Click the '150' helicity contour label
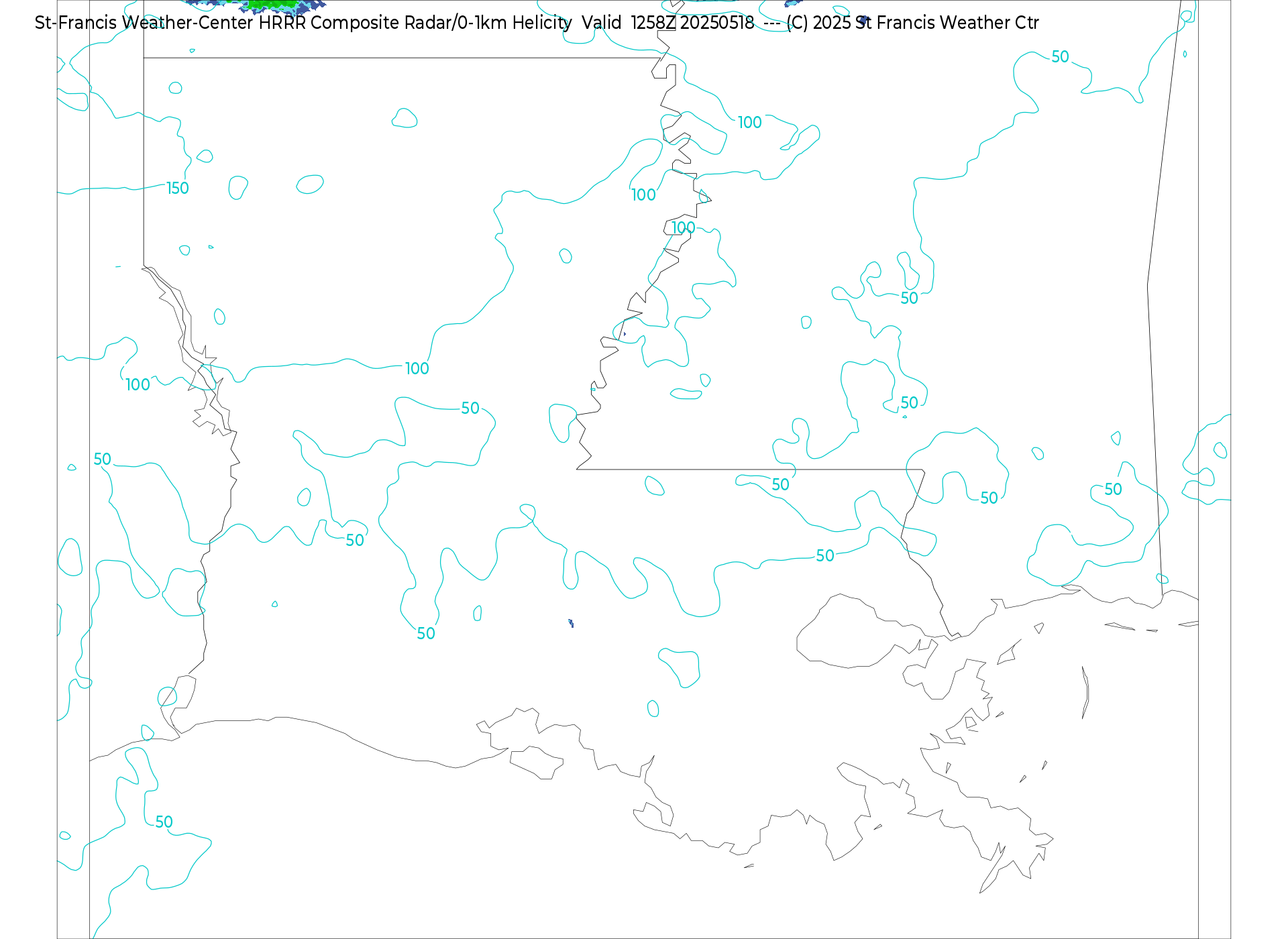 (x=178, y=188)
